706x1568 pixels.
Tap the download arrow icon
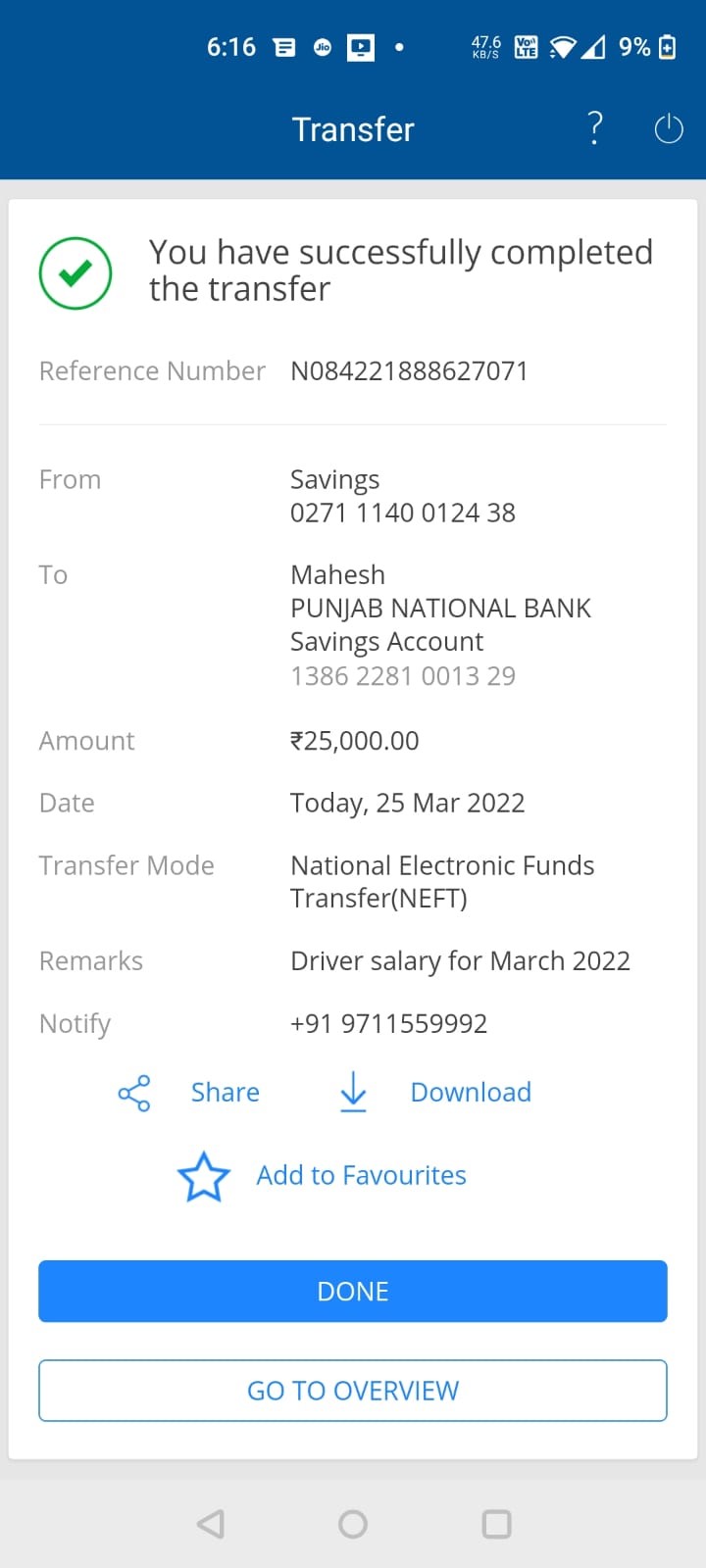[353, 1092]
